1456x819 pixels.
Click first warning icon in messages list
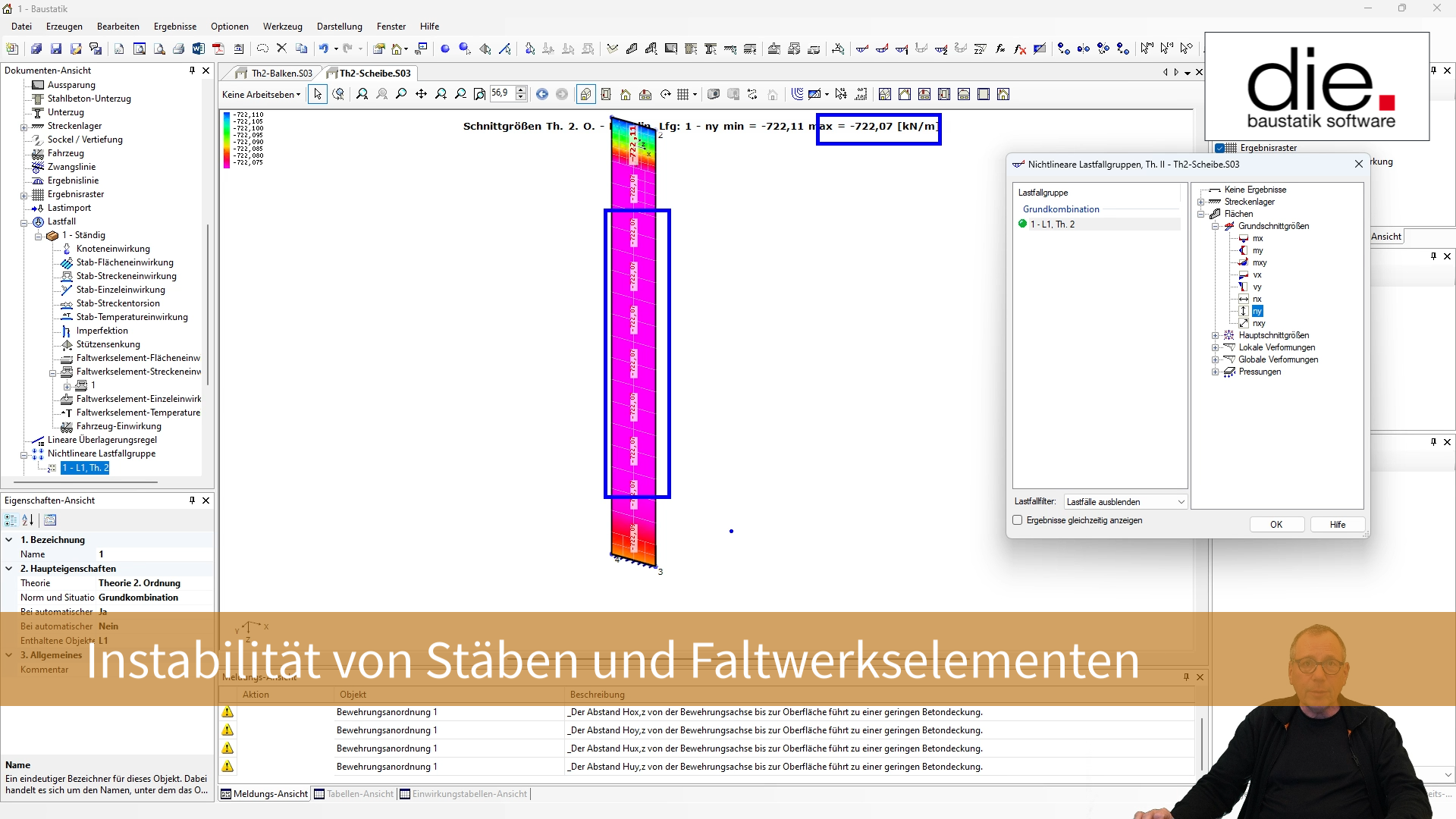click(227, 712)
